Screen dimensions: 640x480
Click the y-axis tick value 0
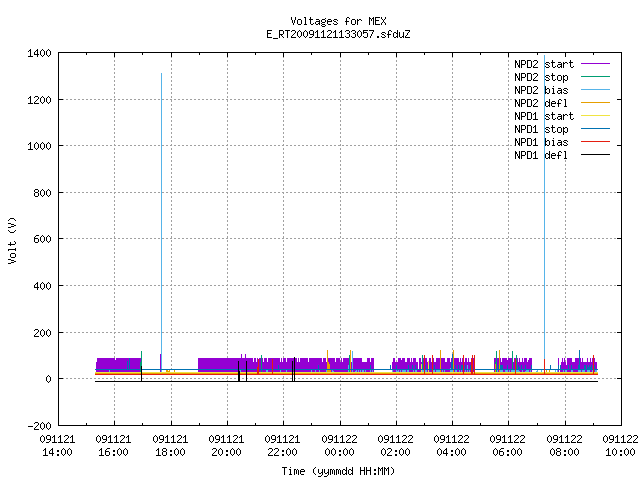tap(49, 379)
